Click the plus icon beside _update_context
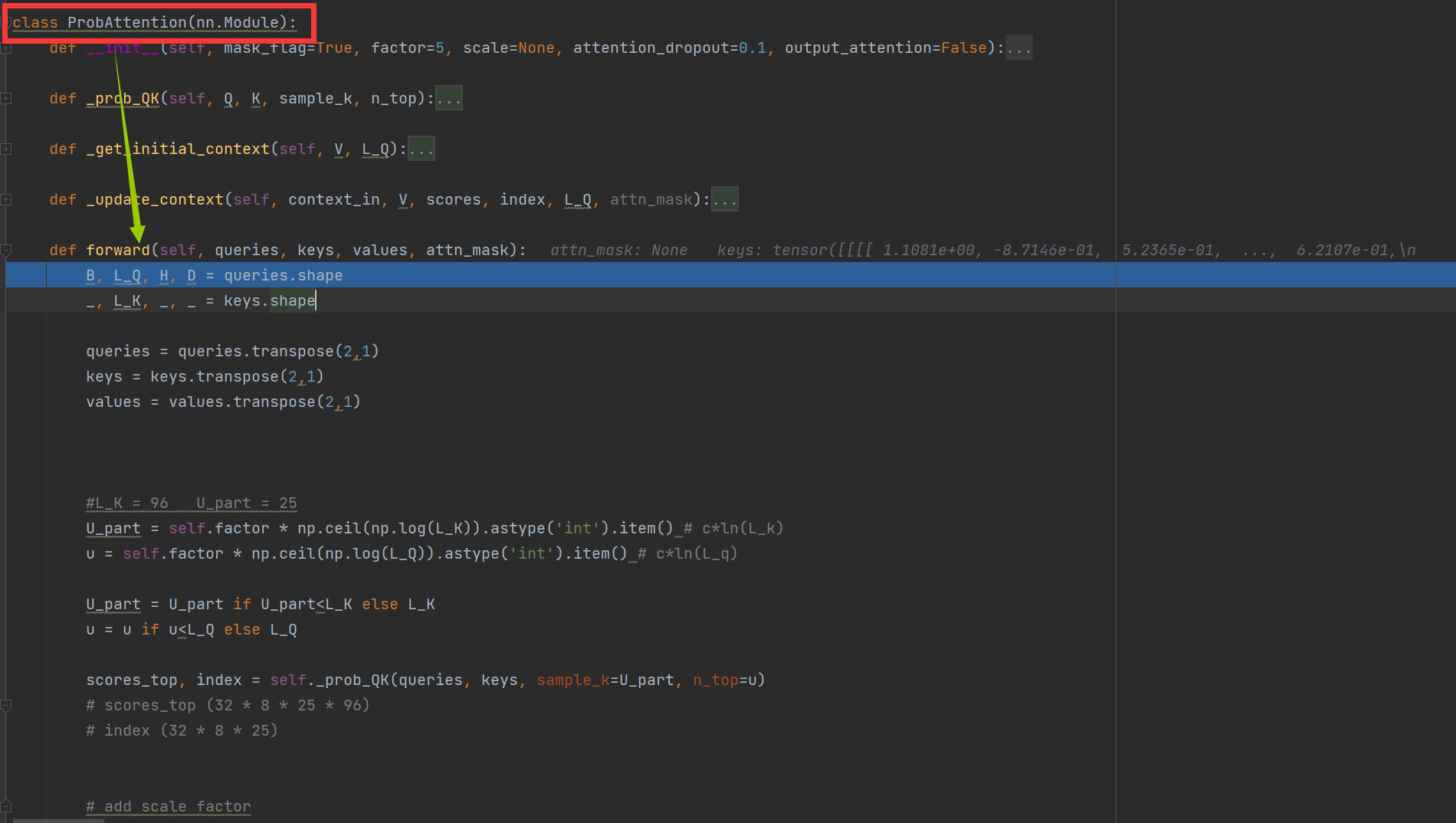 (6, 199)
